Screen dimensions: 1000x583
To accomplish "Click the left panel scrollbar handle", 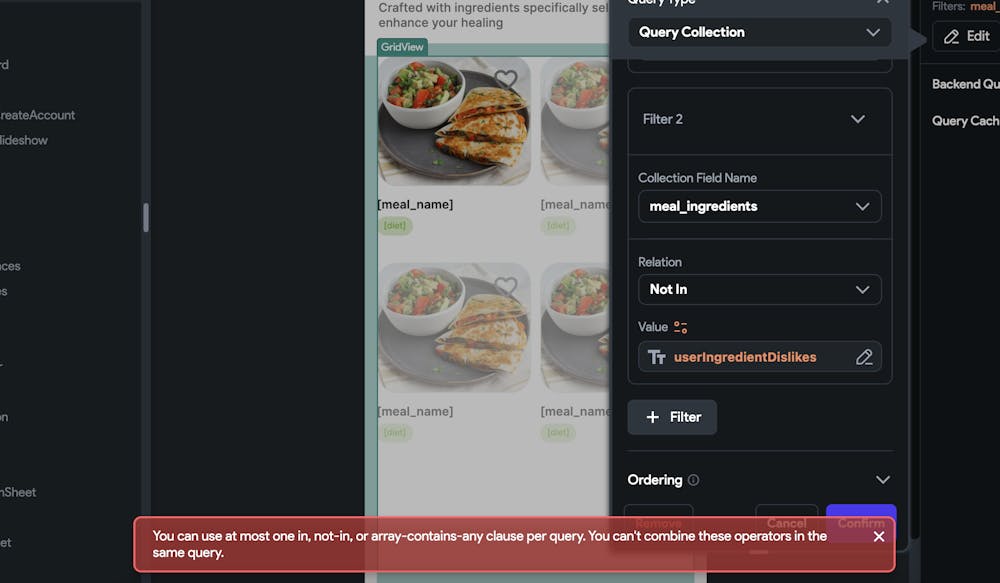I will click(146, 218).
